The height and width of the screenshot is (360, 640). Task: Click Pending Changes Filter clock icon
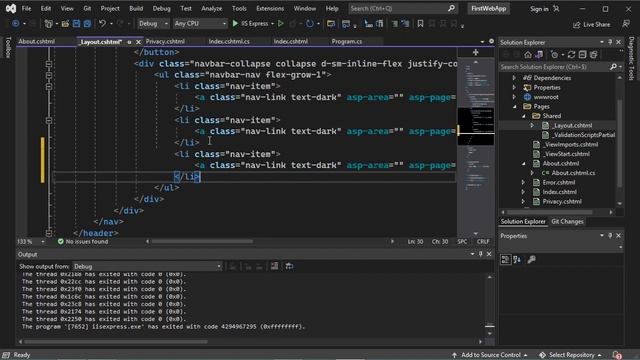coord(554,54)
